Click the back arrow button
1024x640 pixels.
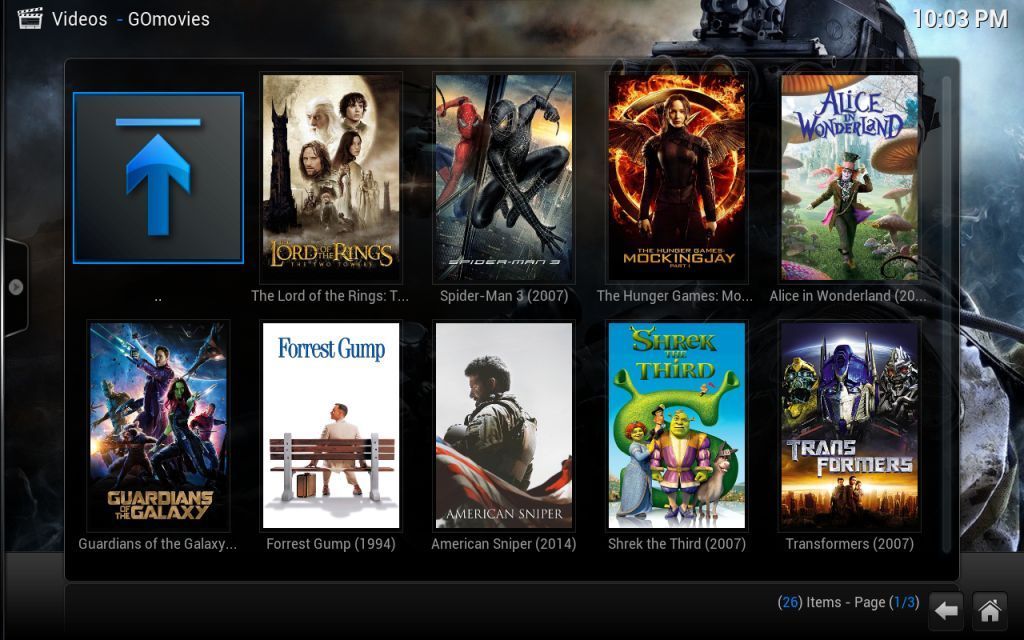coord(946,611)
